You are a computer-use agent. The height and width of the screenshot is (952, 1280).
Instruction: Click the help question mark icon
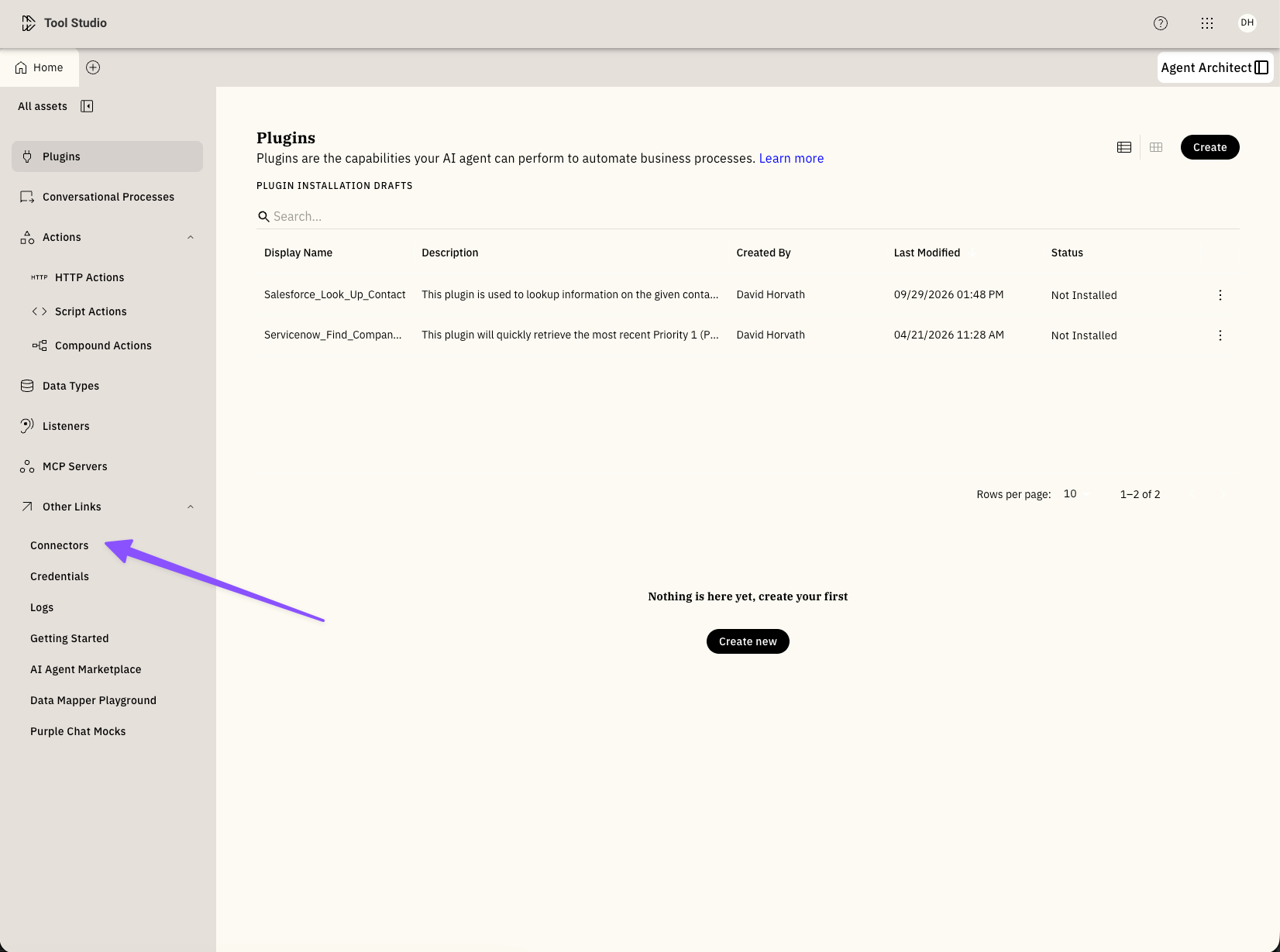1160,23
